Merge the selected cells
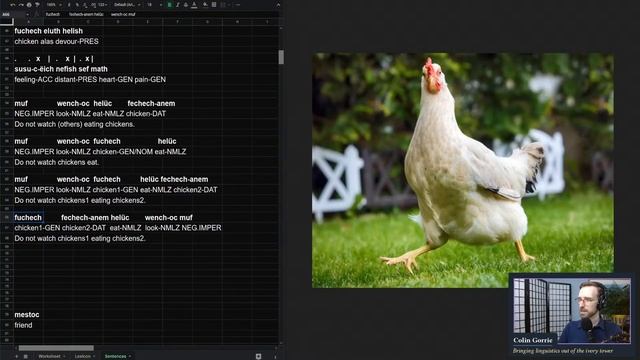 pos(223,5)
